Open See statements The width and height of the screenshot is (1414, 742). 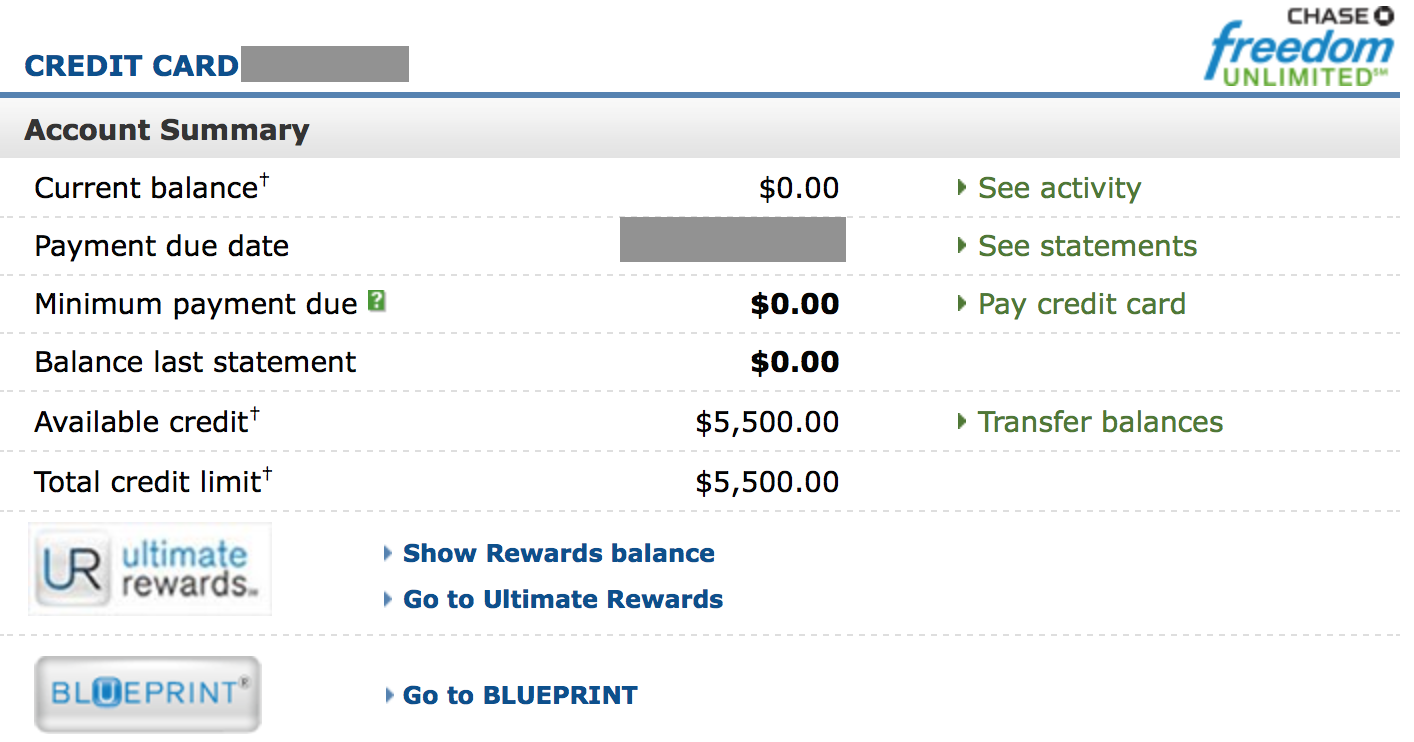coord(1087,246)
